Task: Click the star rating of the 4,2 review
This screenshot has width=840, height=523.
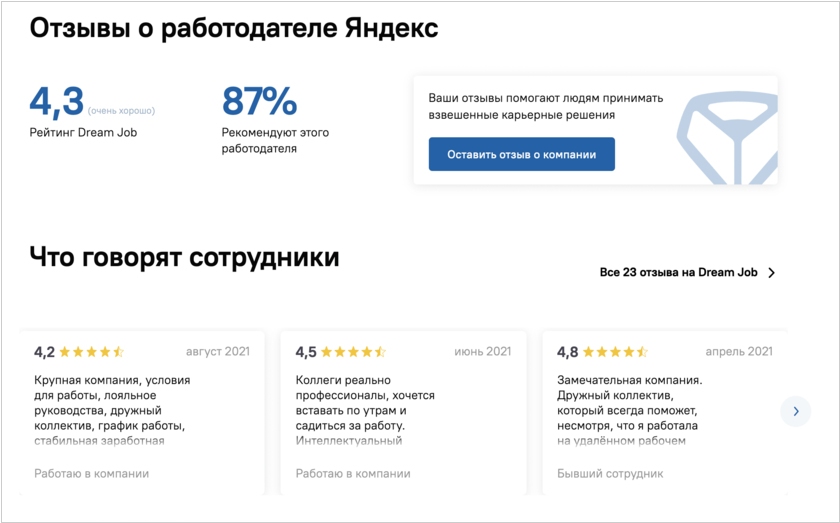Action: pyautogui.click(x=92, y=352)
